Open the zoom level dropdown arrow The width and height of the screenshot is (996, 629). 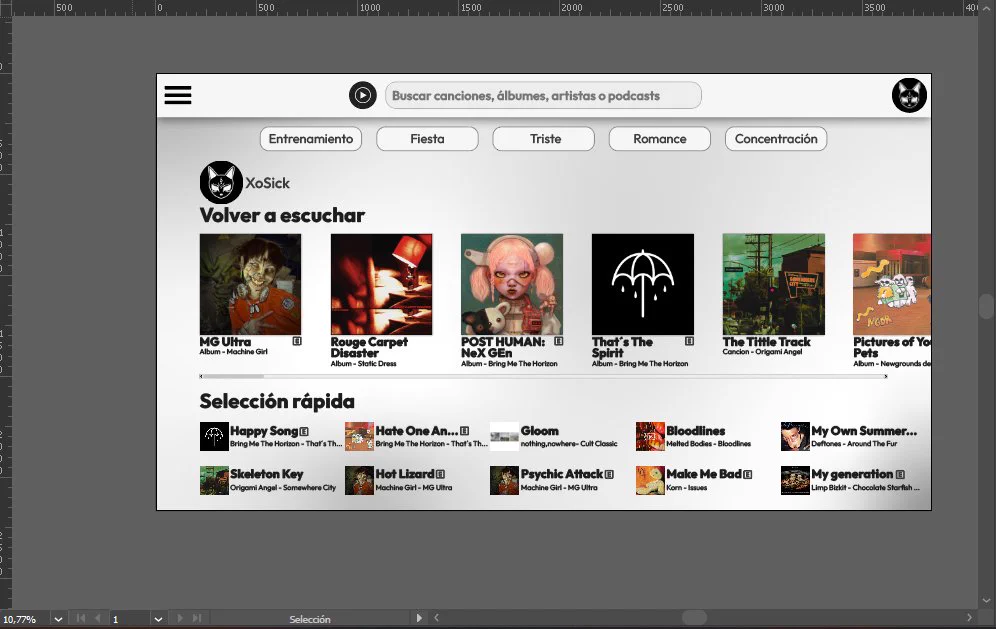click(x=58, y=619)
